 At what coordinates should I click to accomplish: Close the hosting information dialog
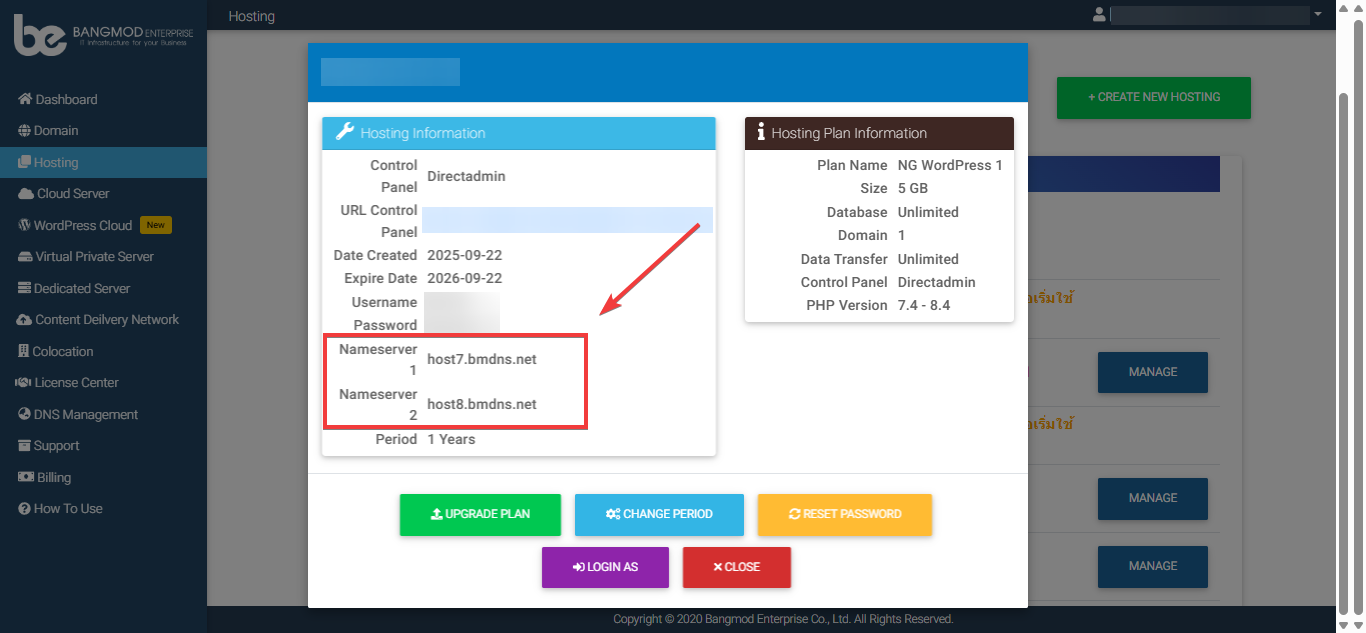736,567
